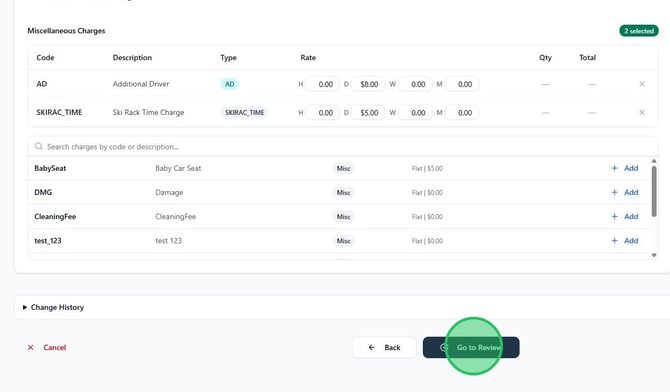Click the 'AD' code cell
The height and width of the screenshot is (392, 670).
click(x=41, y=84)
